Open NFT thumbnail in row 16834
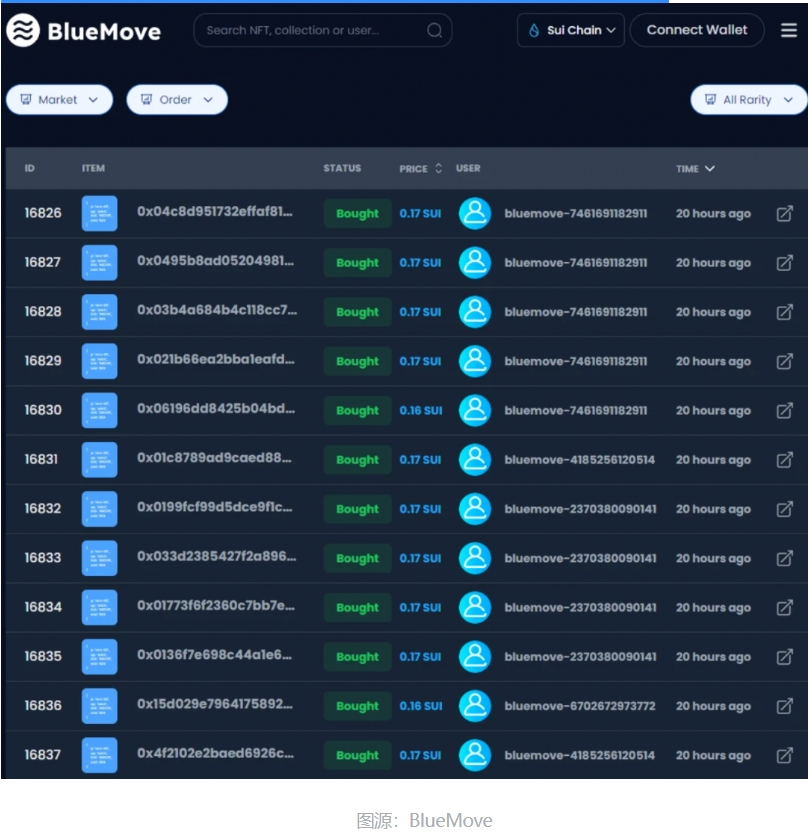Image resolution: width=809 pixels, height=832 pixels. (x=100, y=608)
